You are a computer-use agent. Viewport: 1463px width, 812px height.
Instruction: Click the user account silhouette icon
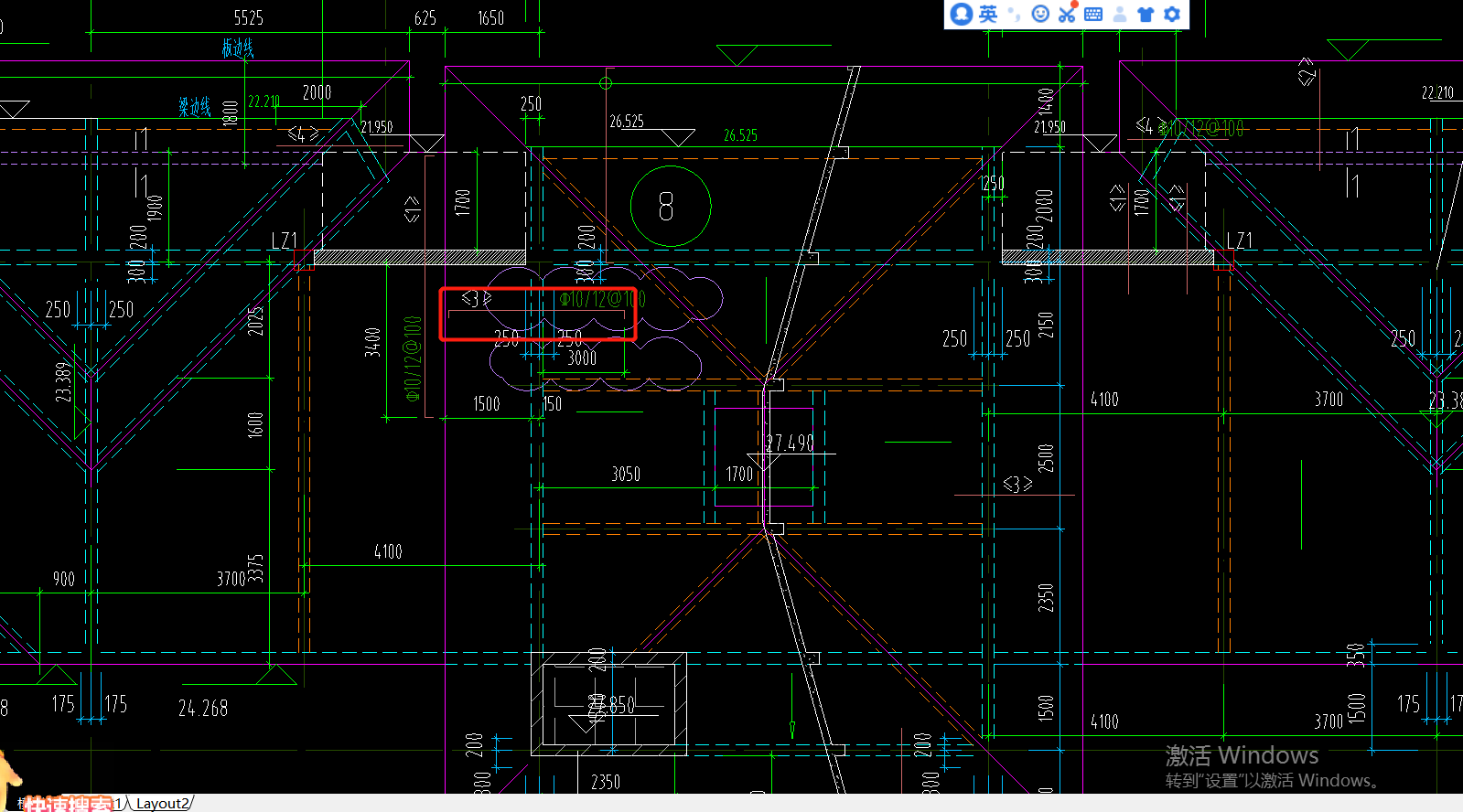point(1120,14)
